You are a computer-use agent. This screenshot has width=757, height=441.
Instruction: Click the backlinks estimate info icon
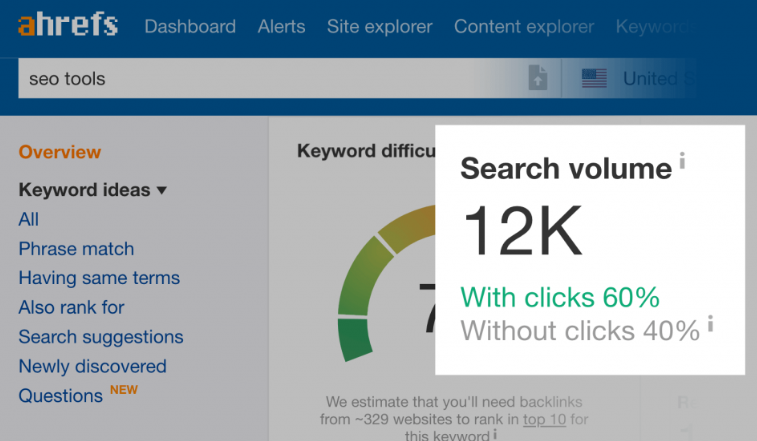pos(495,434)
